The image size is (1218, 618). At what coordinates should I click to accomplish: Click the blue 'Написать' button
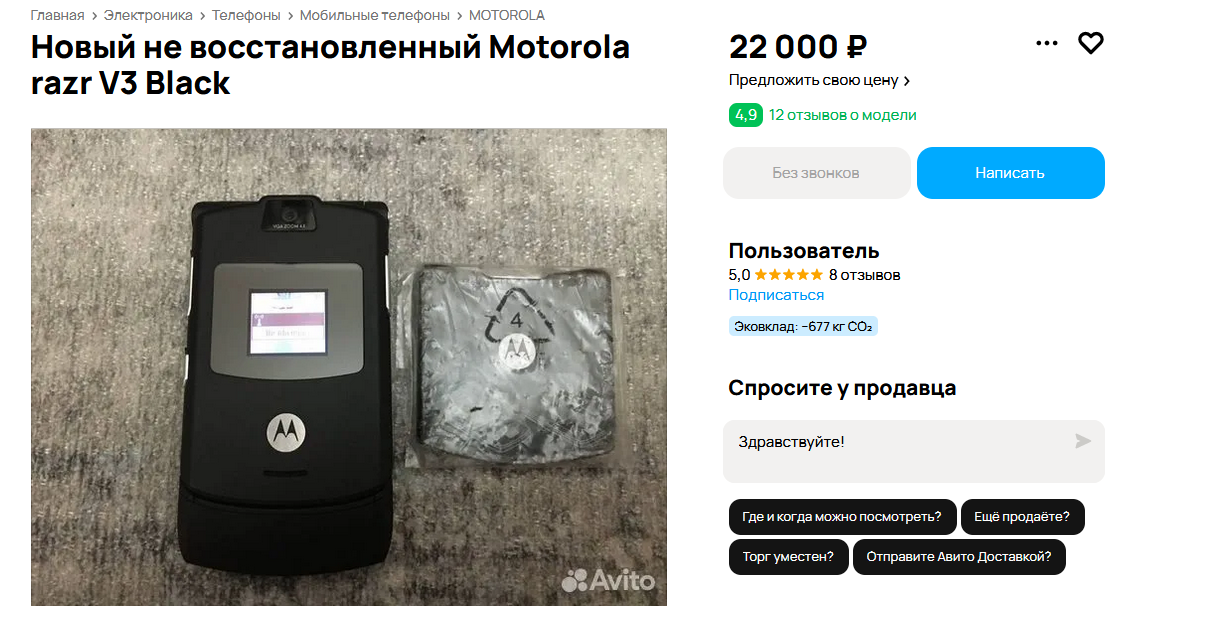tap(1010, 173)
